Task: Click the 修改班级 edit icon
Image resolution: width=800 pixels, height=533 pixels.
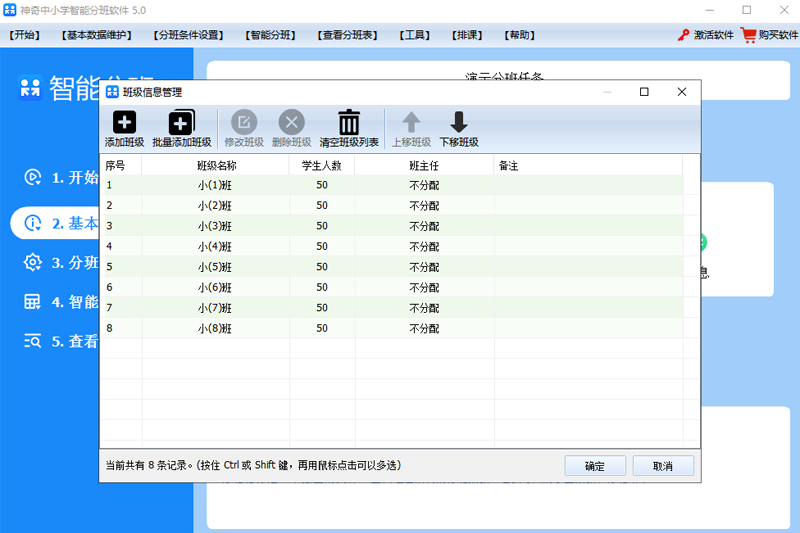Action: 244,122
